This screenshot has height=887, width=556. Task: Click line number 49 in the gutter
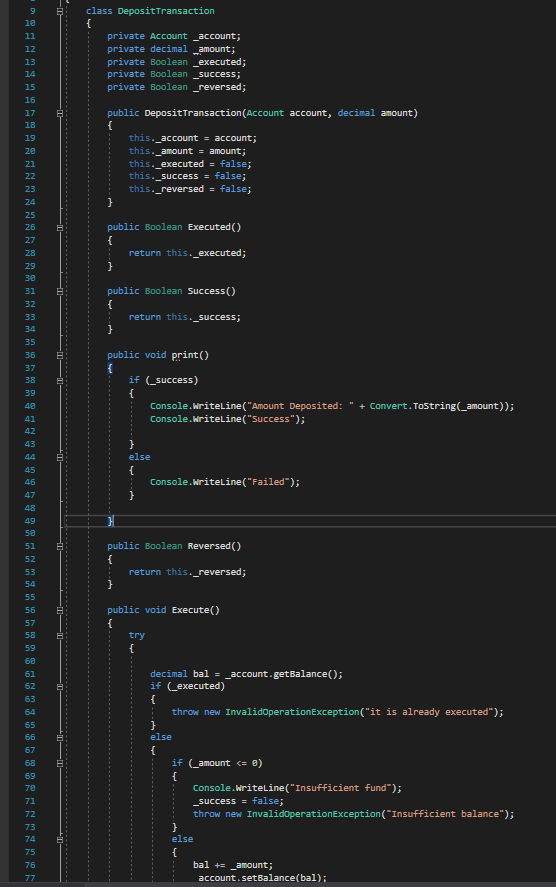pyautogui.click(x=30, y=521)
